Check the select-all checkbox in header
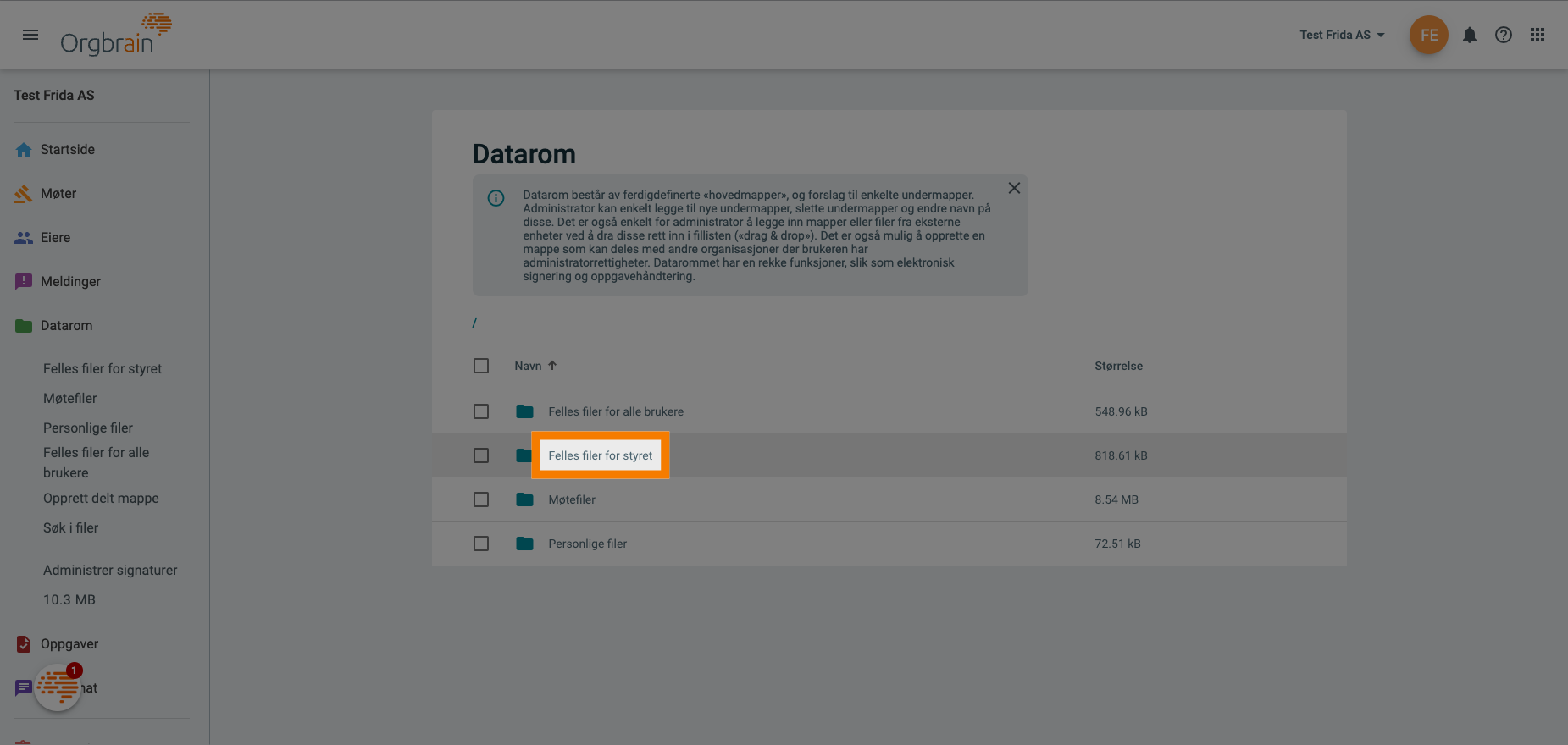The width and height of the screenshot is (1568, 745). coord(481,366)
